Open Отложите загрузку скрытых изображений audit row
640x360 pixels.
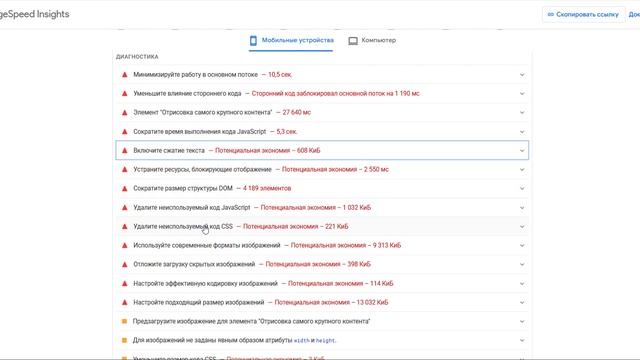[x=322, y=264]
